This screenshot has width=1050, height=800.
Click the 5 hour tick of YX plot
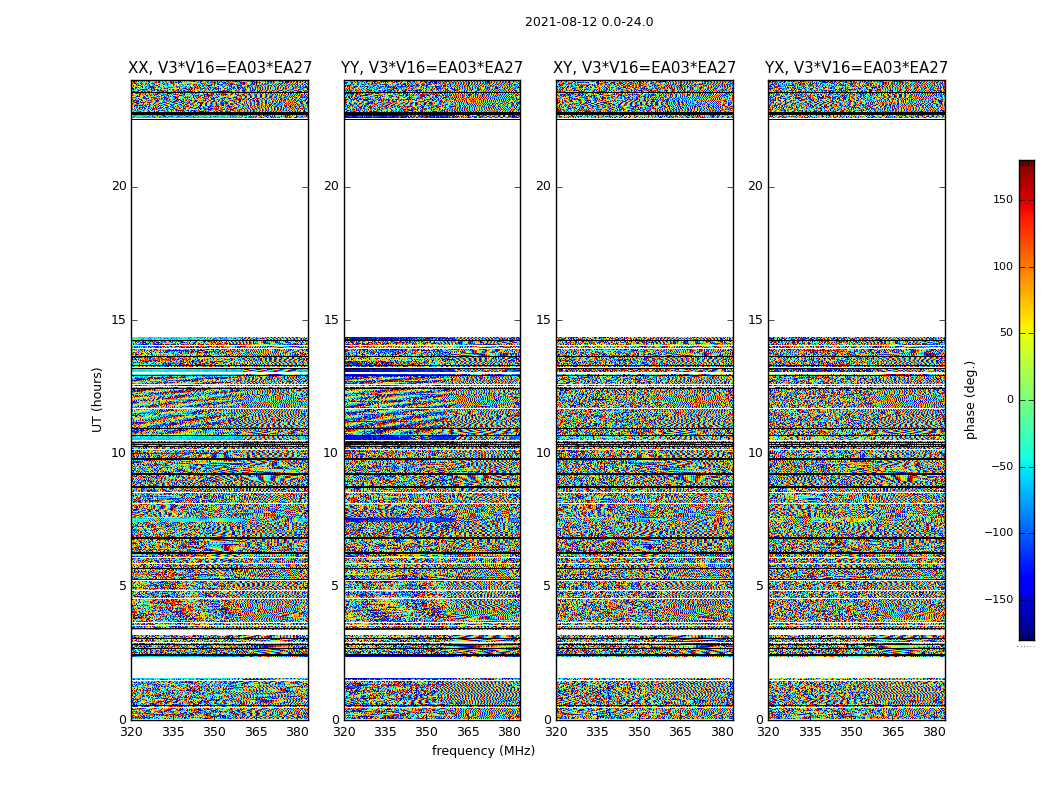[x=759, y=586]
